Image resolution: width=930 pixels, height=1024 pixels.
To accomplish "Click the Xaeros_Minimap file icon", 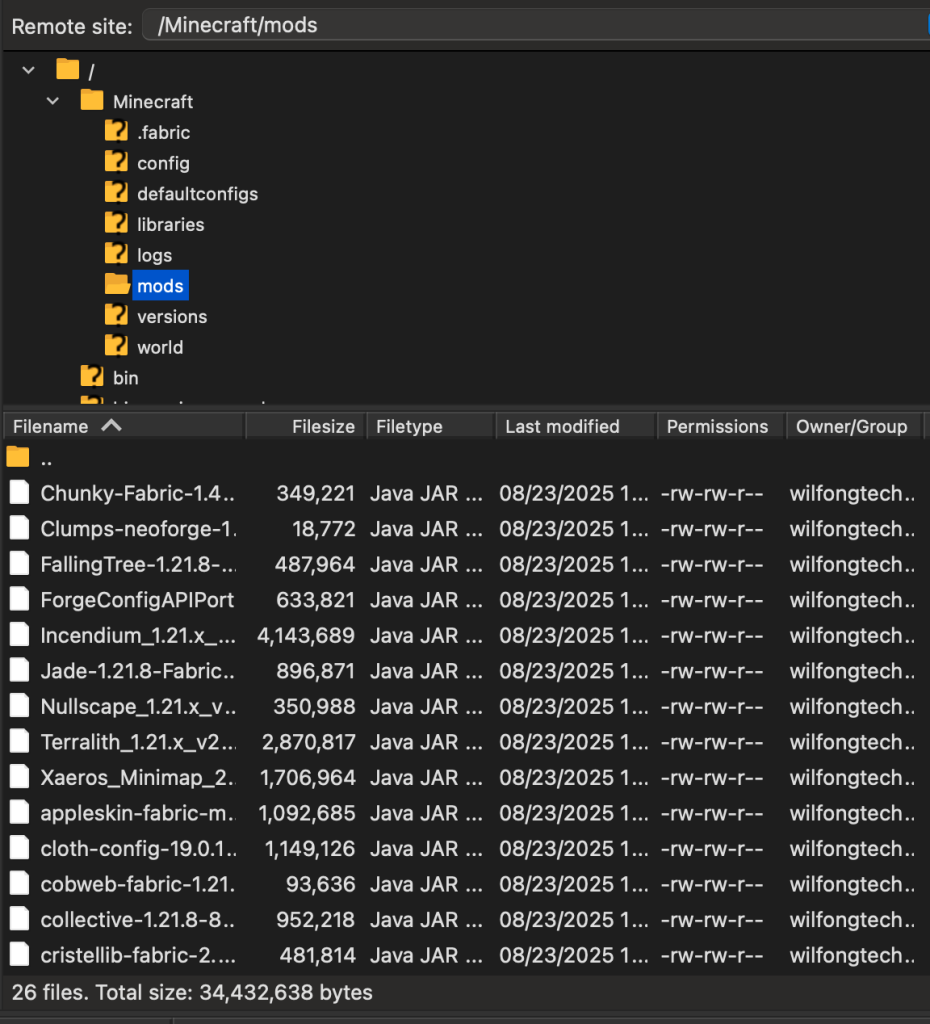I will coord(20,777).
